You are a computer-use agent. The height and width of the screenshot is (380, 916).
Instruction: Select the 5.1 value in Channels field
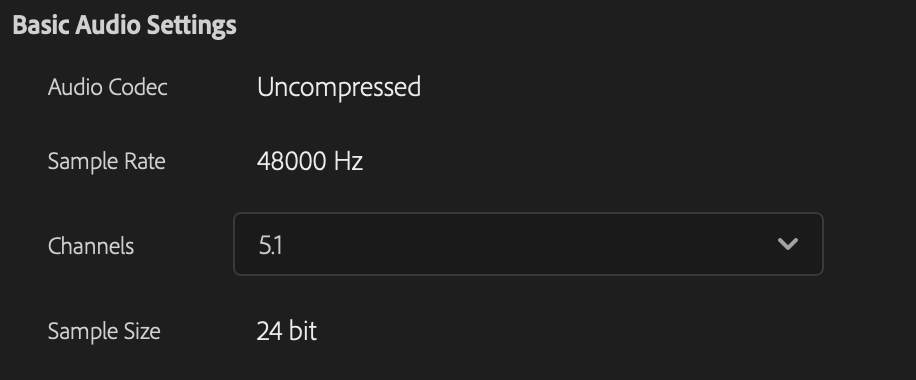point(270,246)
